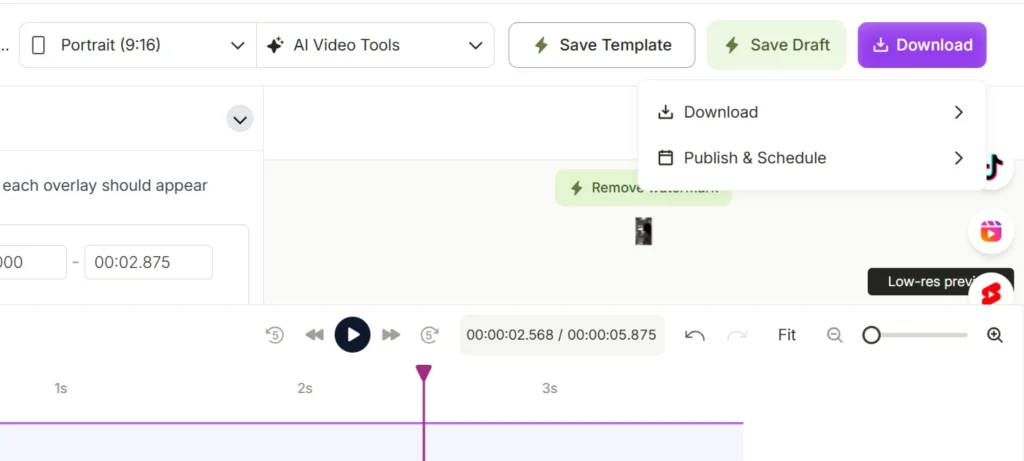This screenshot has width=1024, height=461.
Task: Click the Save Template button
Action: coord(602,45)
